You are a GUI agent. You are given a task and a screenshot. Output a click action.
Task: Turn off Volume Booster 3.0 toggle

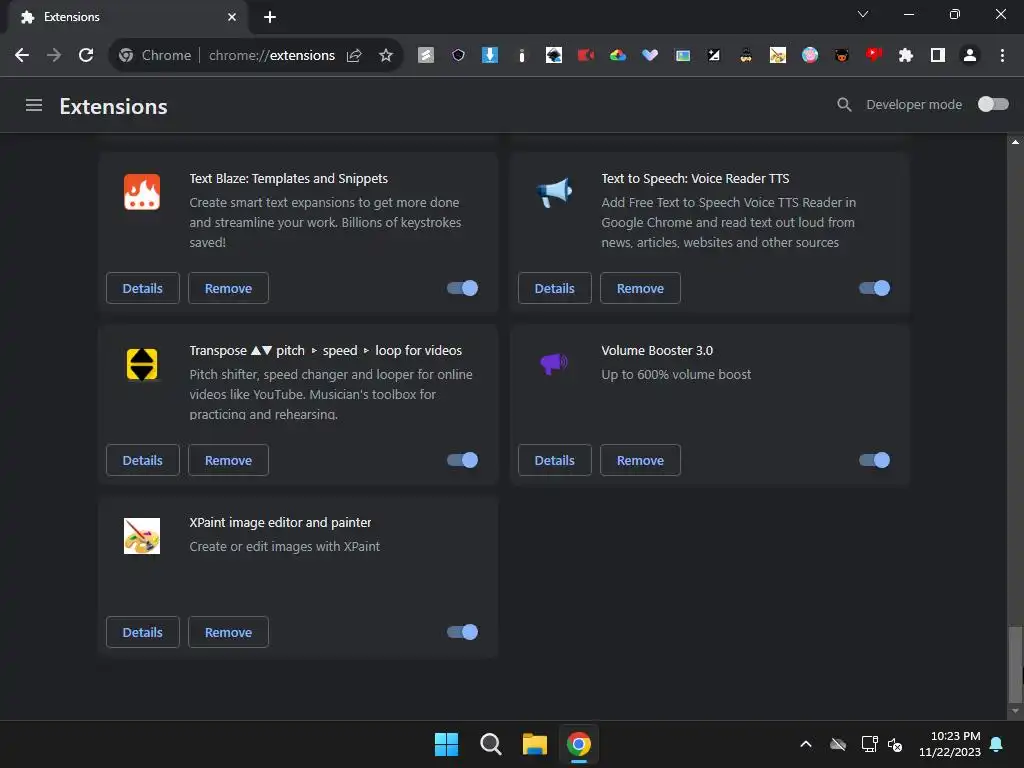pyautogui.click(x=874, y=460)
